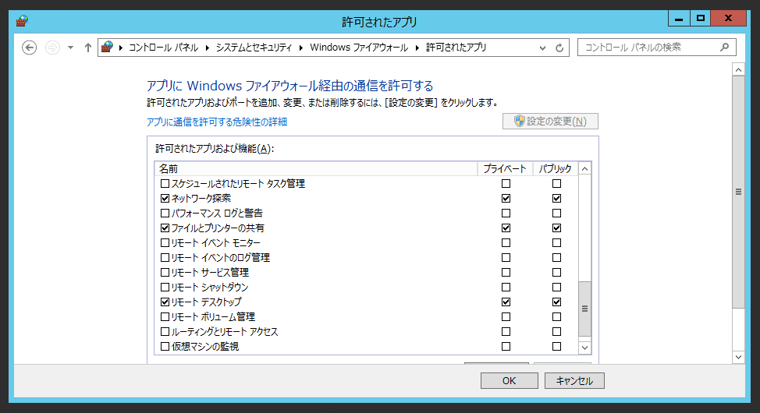Click window scrollbar up arrow
760x413 pixels.
point(738,70)
